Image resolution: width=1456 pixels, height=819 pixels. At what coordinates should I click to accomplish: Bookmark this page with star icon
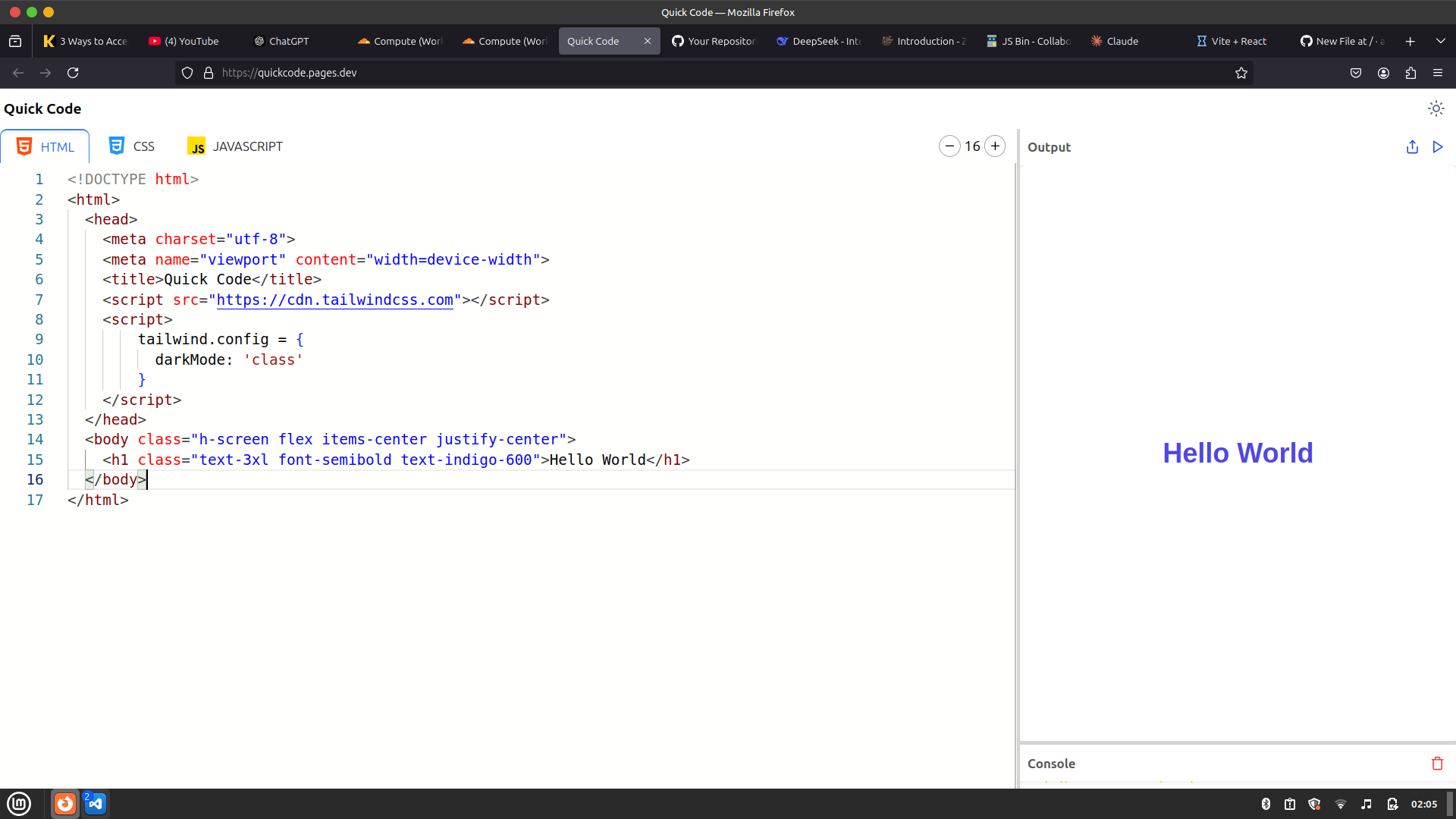pos(1241,73)
